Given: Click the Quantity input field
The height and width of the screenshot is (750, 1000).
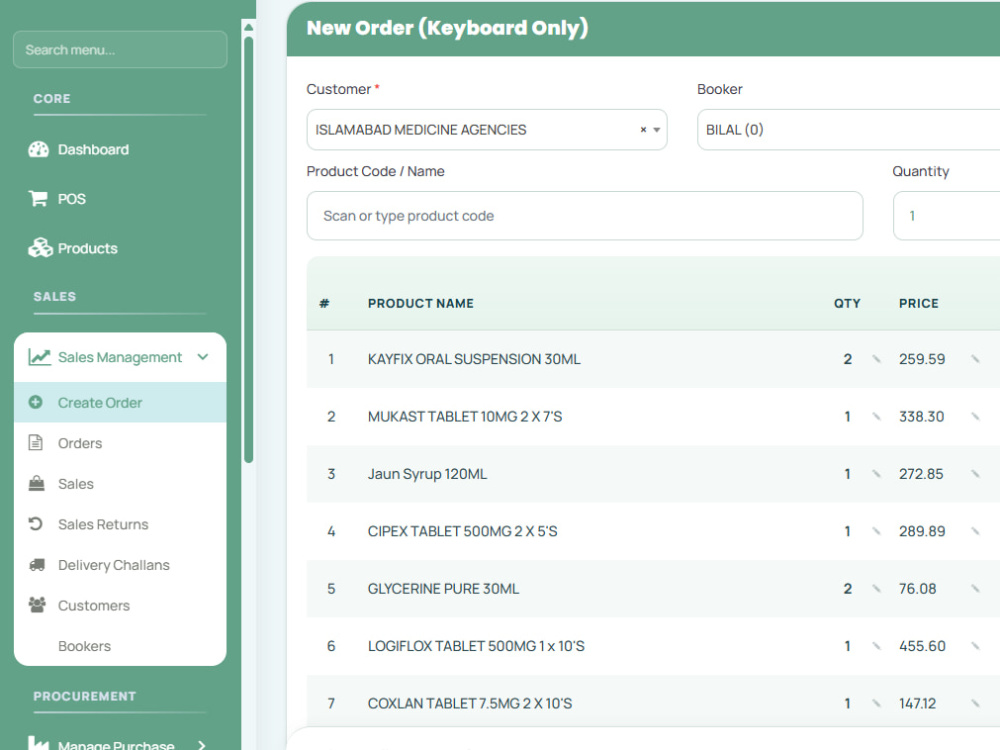Looking at the screenshot, I should click(x=946, y=216).
